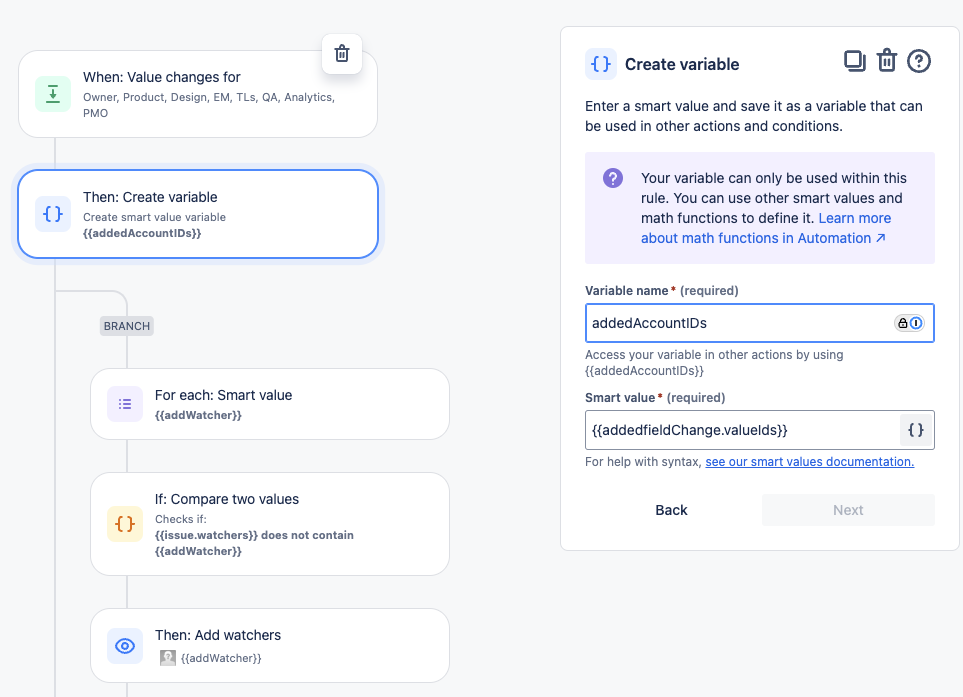Select the When: Value changes for trigger
Viewport: 963px width, 697px height.
(198, 94)
